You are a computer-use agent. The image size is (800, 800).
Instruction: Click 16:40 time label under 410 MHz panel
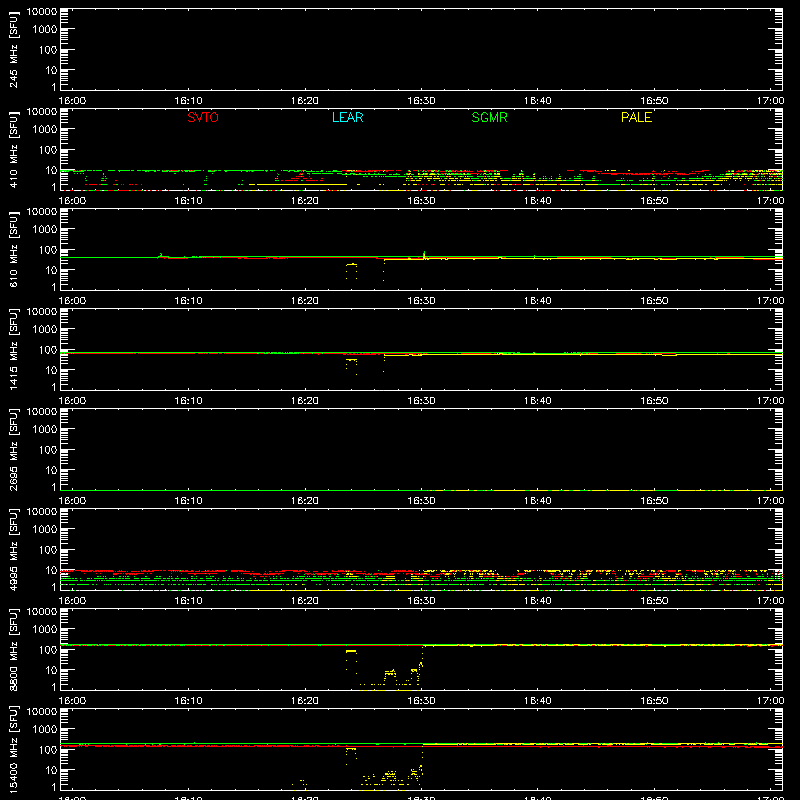tap(538, 201)
